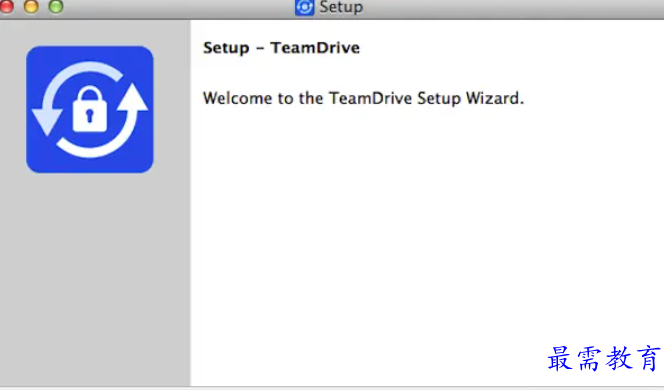Viewport: 669px width, 390px height.
Task: Click the 'Setup – TeamDrive' heading
Action: (x=281, y=48)
